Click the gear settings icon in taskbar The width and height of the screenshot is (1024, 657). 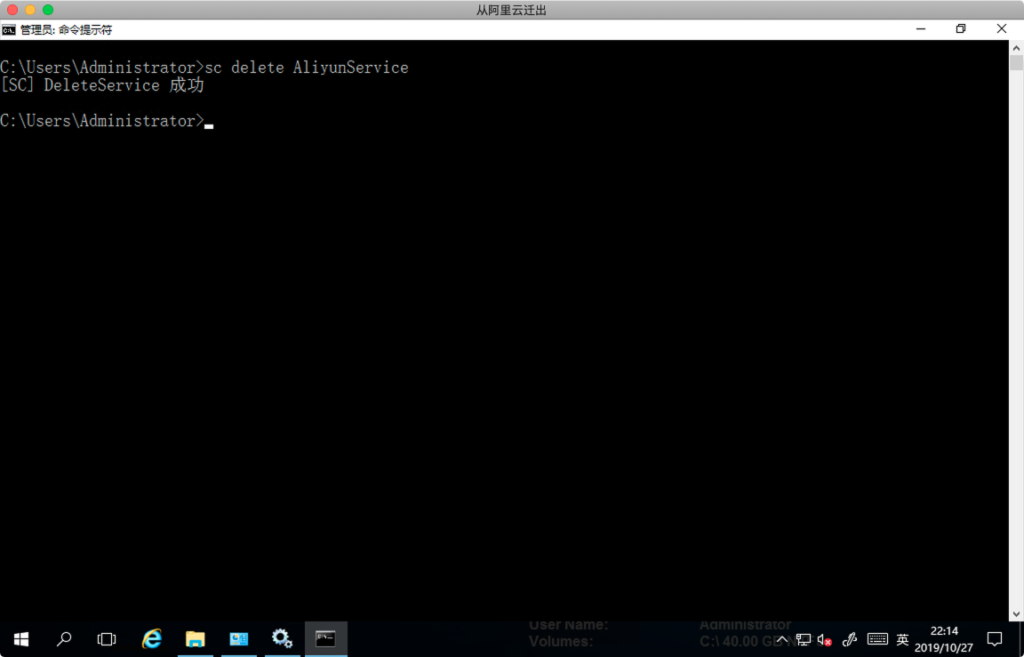282,639
